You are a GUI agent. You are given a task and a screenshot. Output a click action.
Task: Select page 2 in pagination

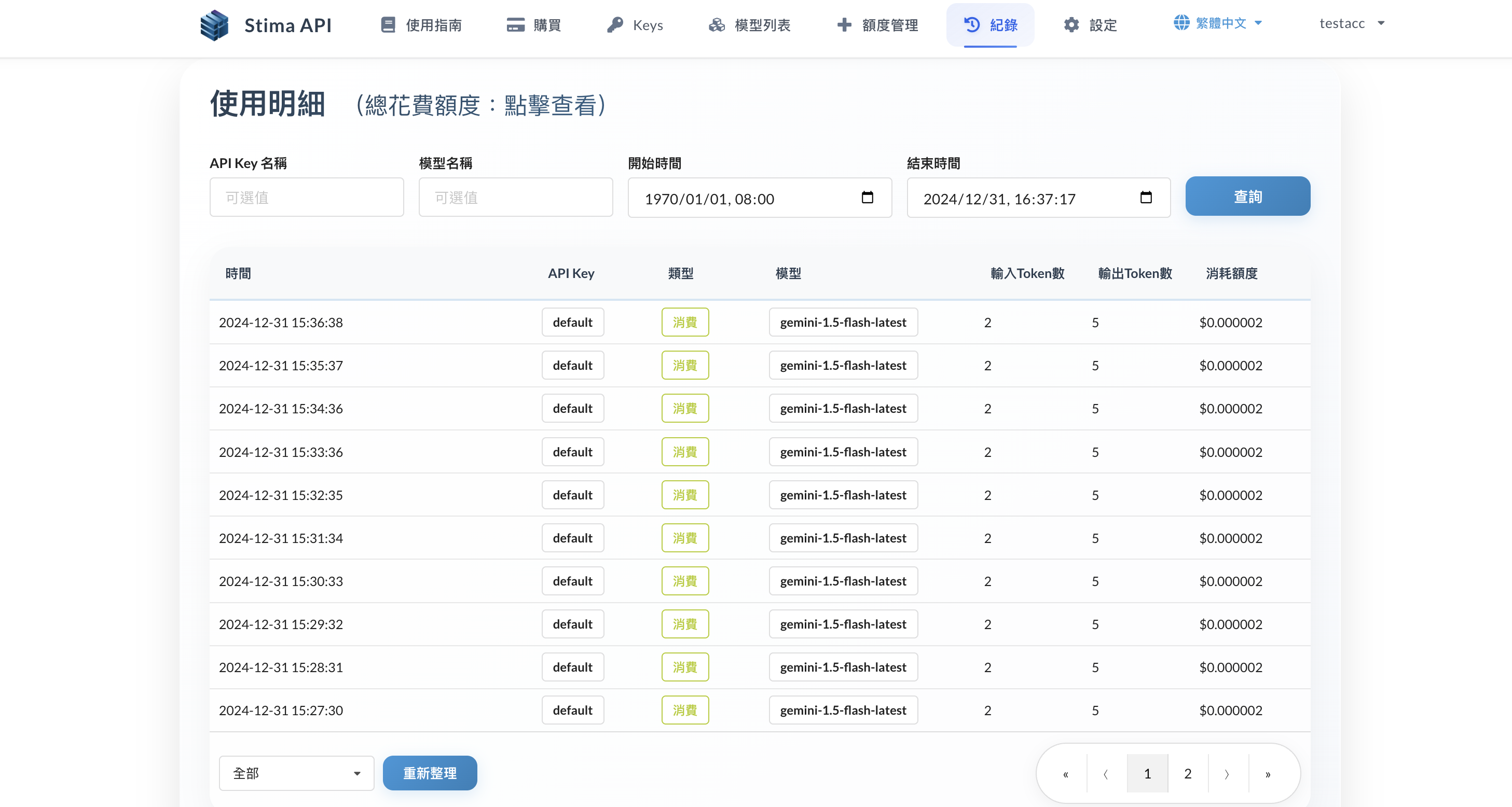click(1187, 774)
